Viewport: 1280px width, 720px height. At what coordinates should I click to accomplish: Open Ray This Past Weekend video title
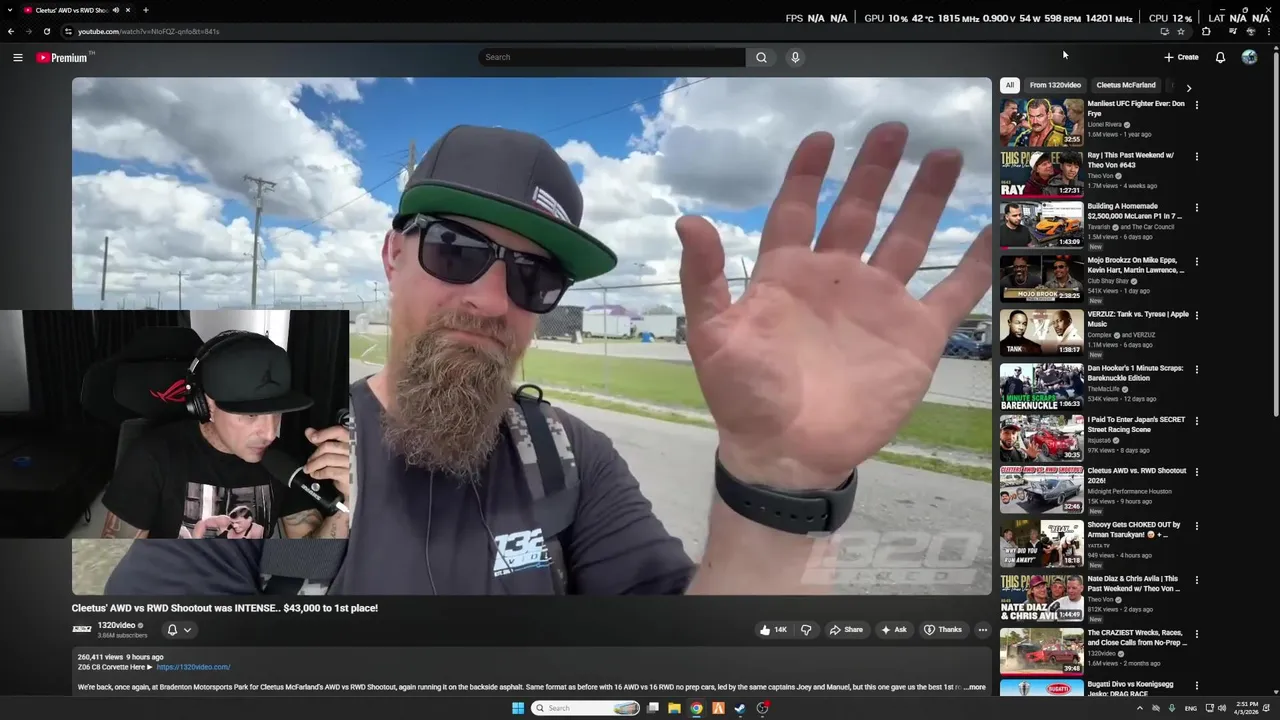click(1130, 160)
